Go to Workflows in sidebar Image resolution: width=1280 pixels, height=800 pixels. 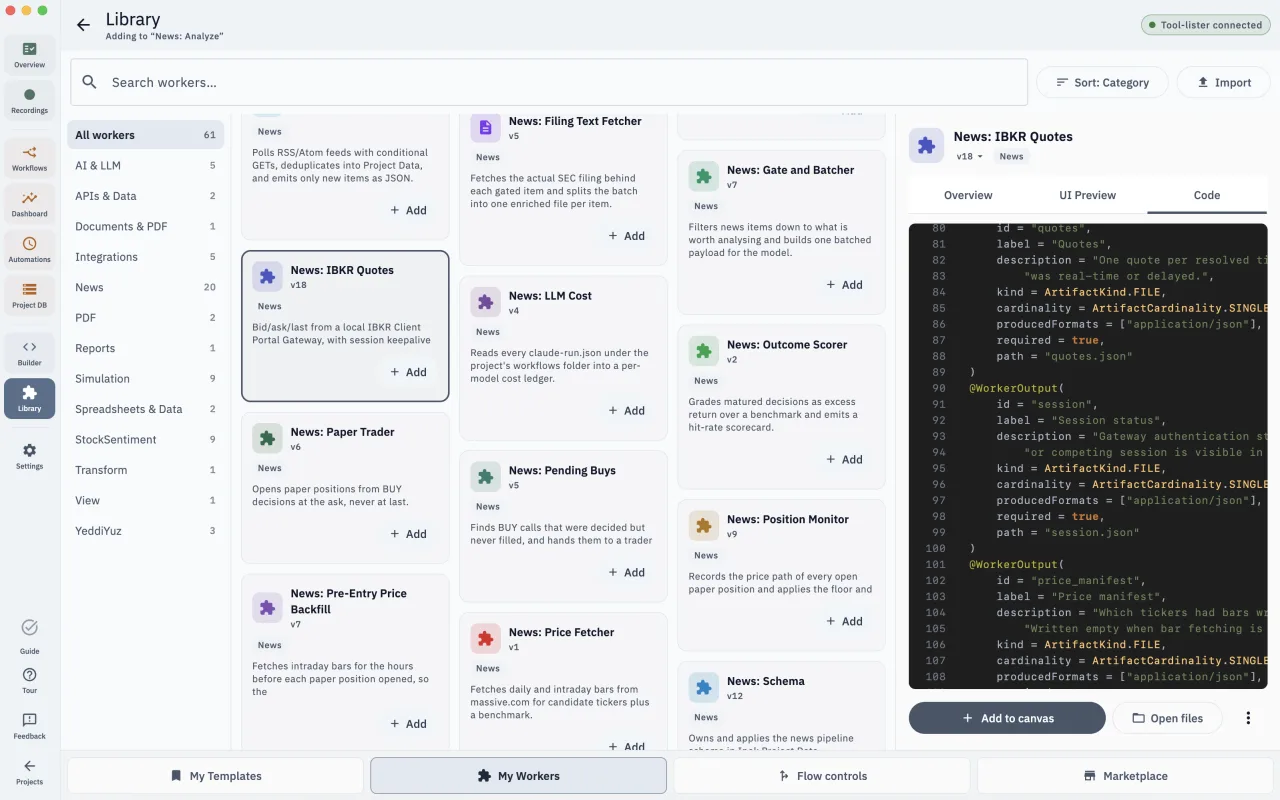29,158
